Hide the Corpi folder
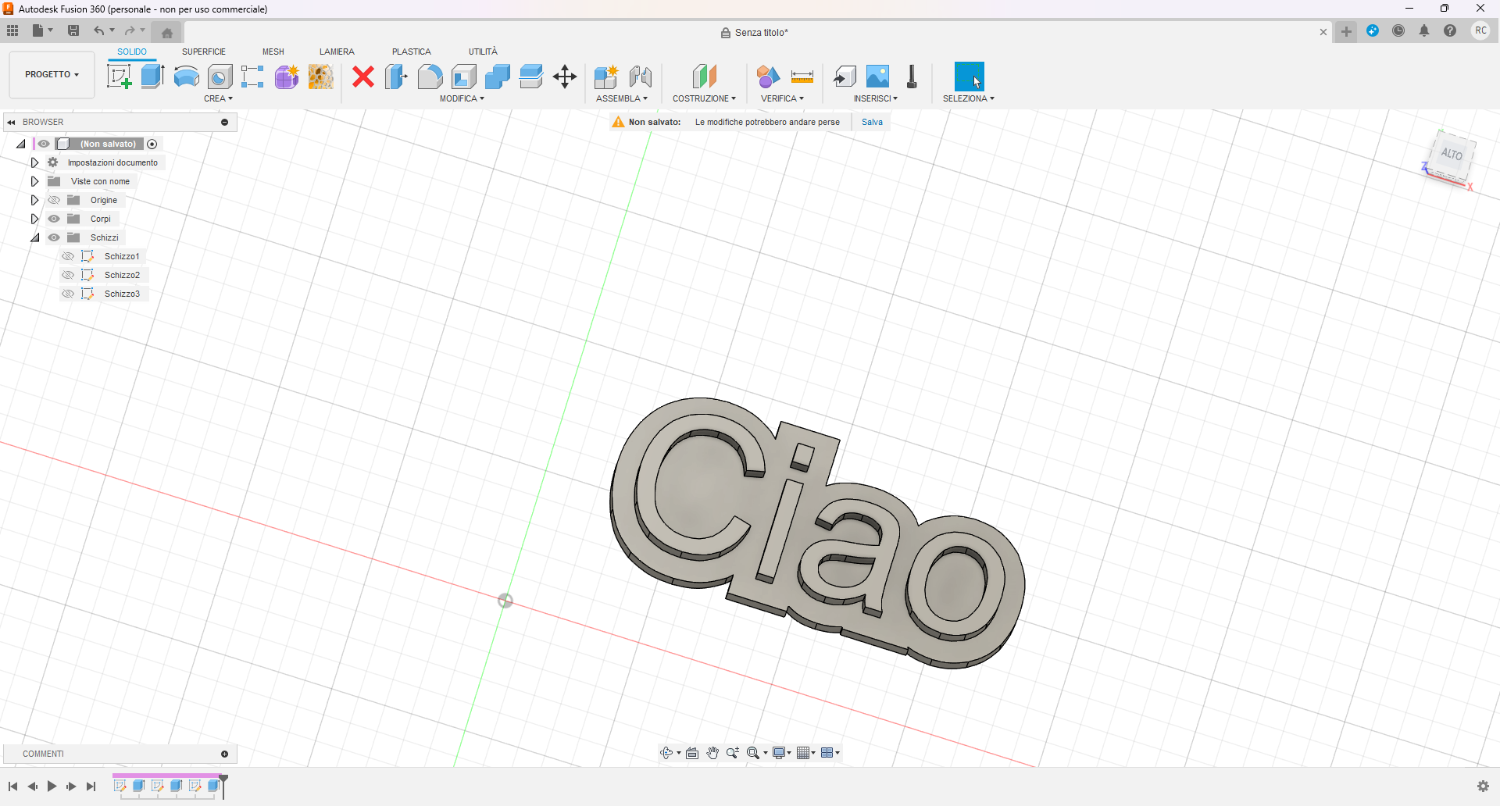This screenshot has height=806, width=1500. point(54,219)
